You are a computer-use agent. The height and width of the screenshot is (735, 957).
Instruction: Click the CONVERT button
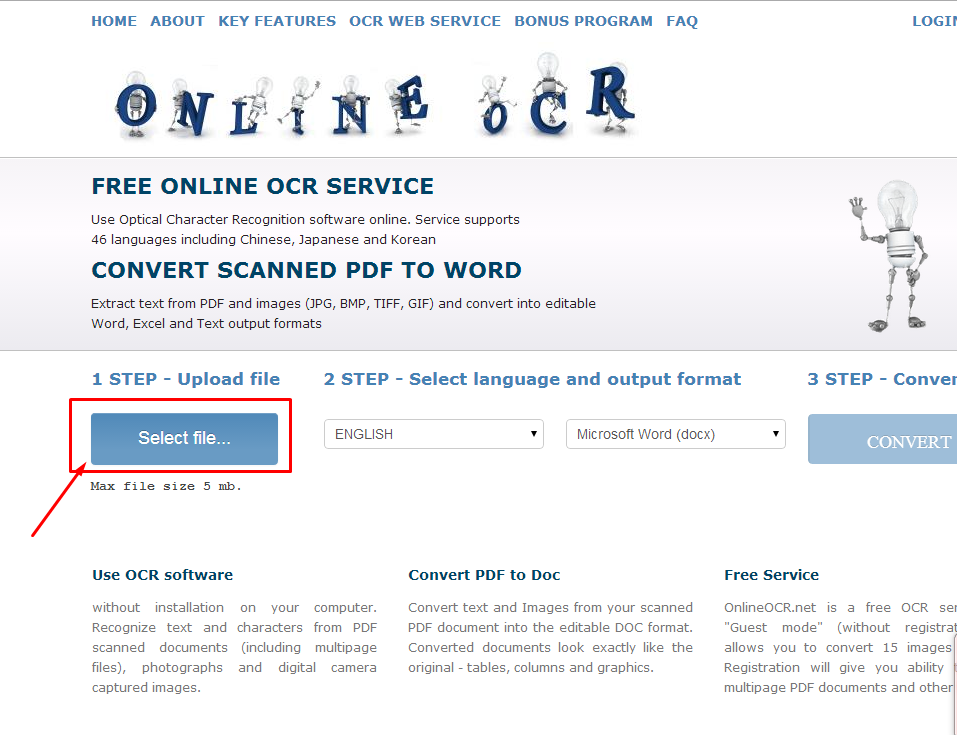pyautogui.click(x=883, y=440)
